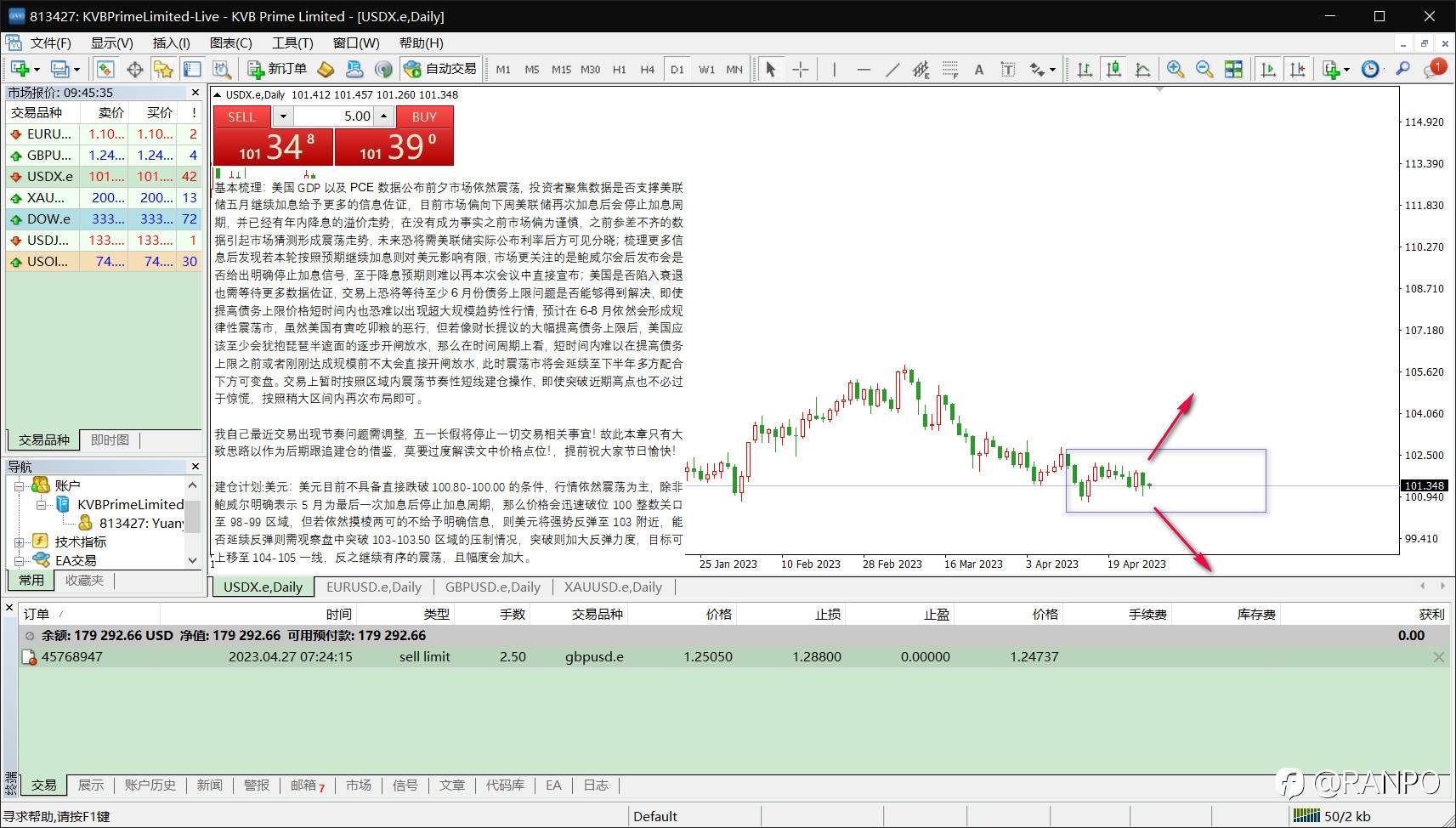Open the one-click volume dropdown

click(283, 116)
